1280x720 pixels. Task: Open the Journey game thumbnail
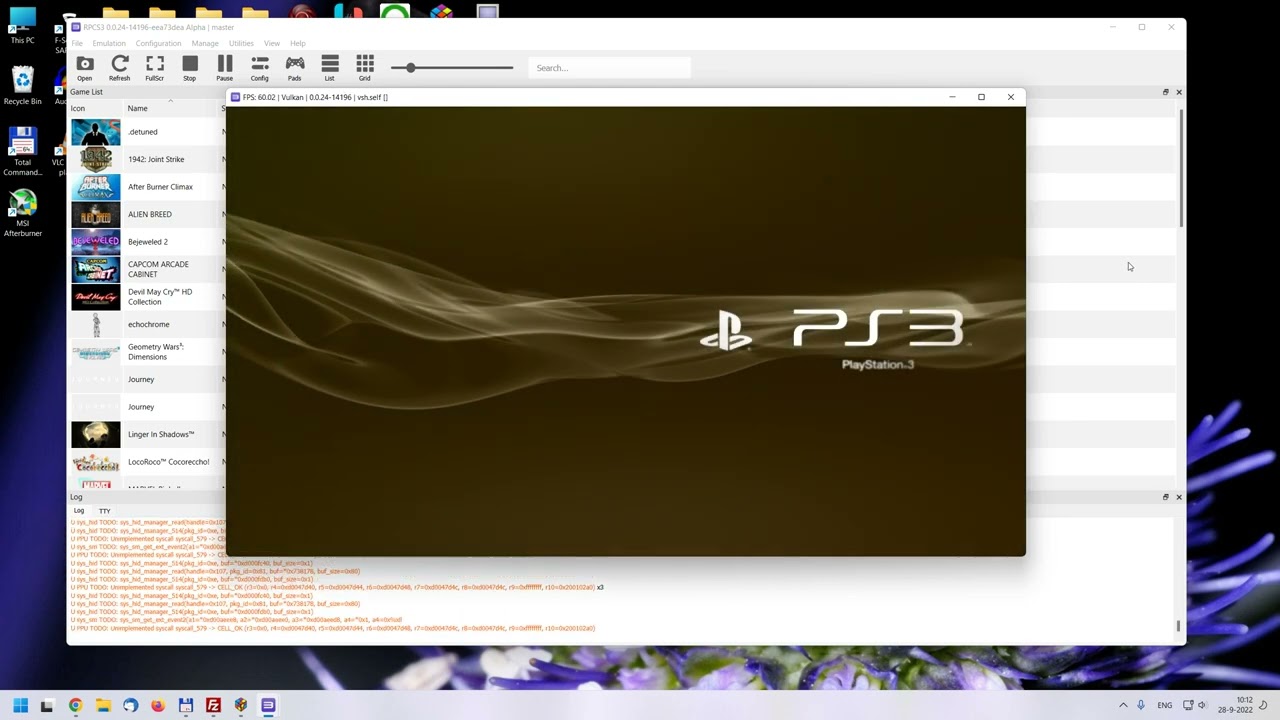(95, 379)
